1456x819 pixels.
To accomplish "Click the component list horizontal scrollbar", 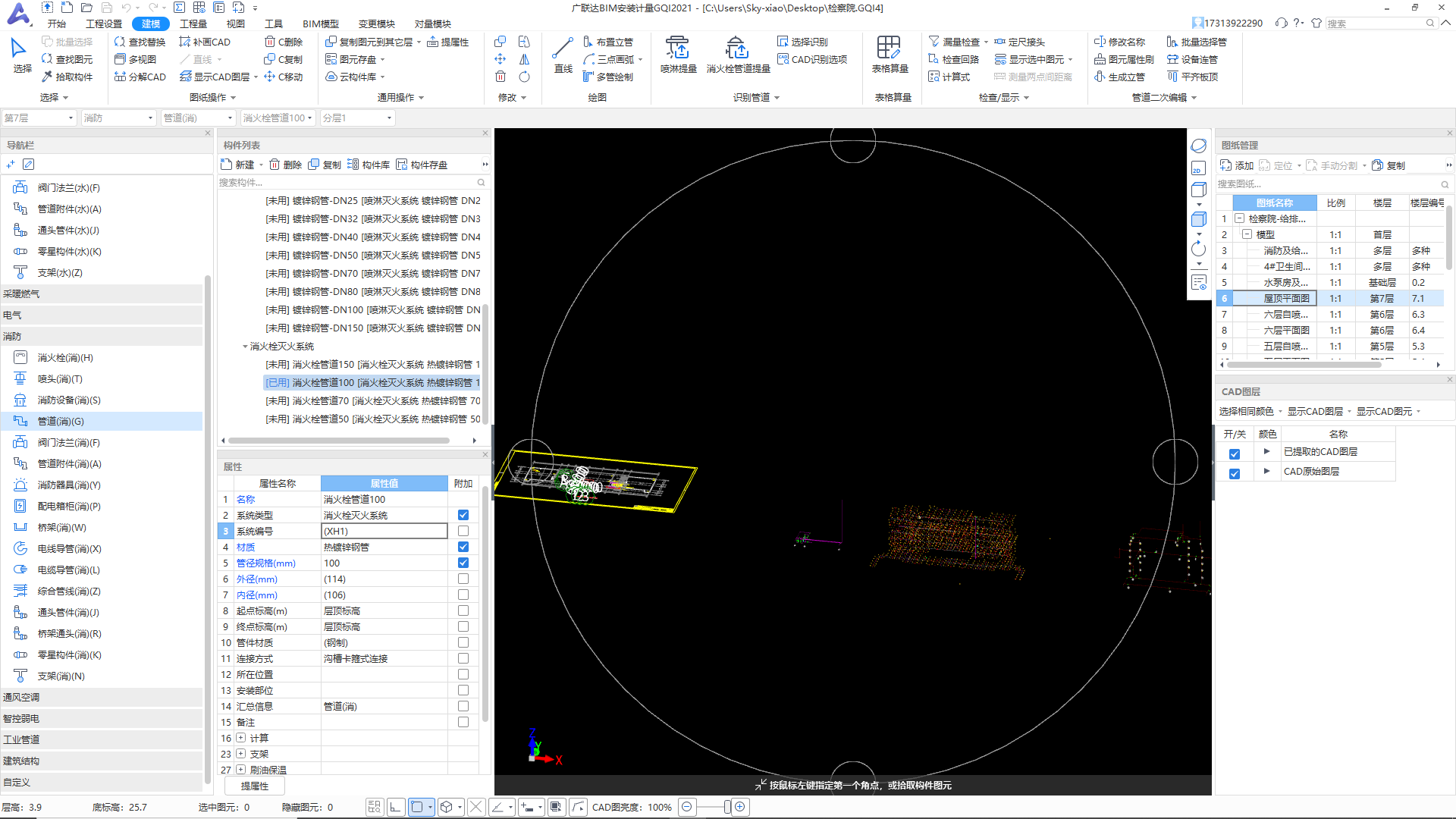I will pyautogui.click(x=339, y=441).
